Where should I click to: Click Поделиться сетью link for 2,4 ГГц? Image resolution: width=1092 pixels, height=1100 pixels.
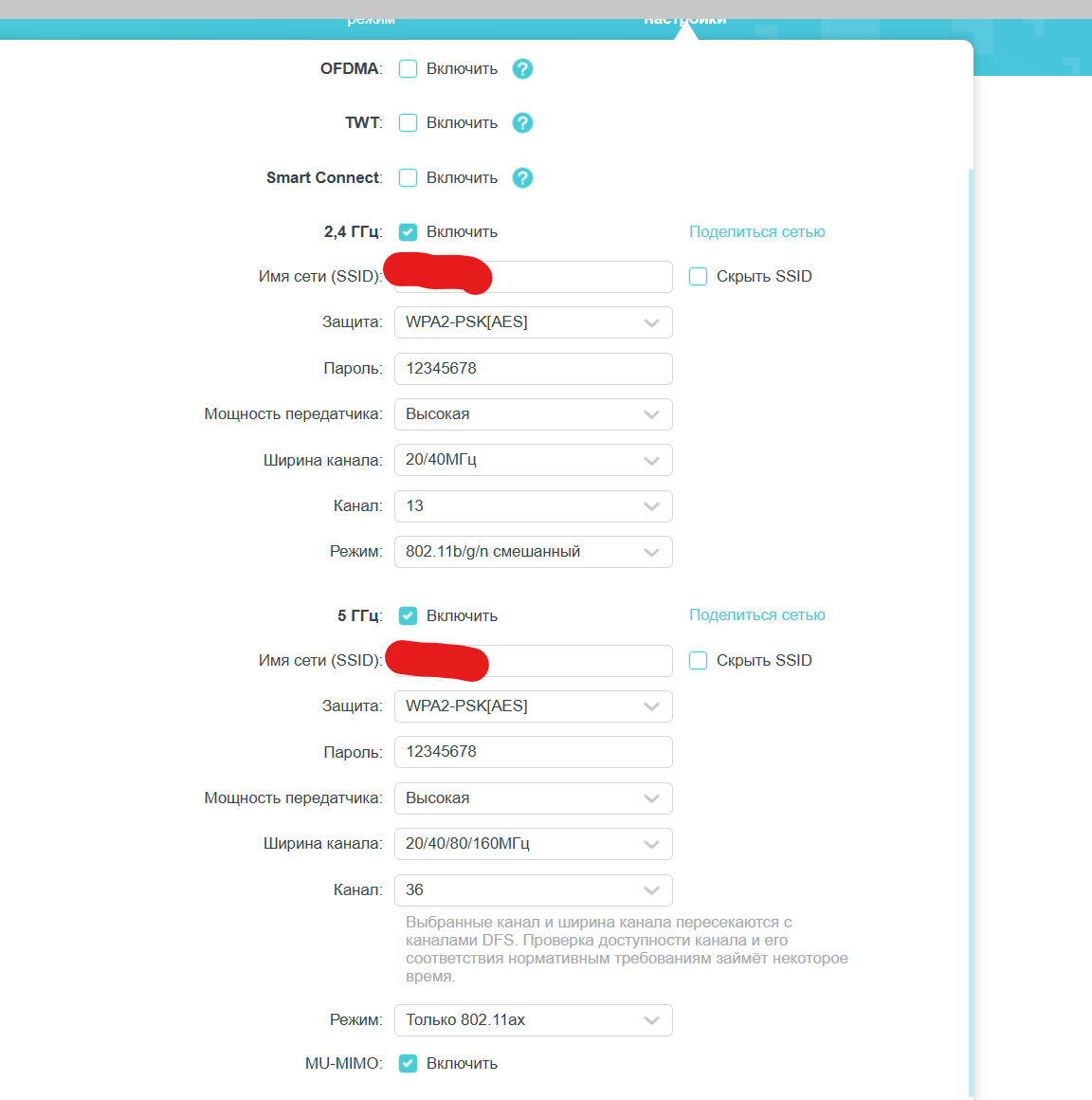click(756, 232)
